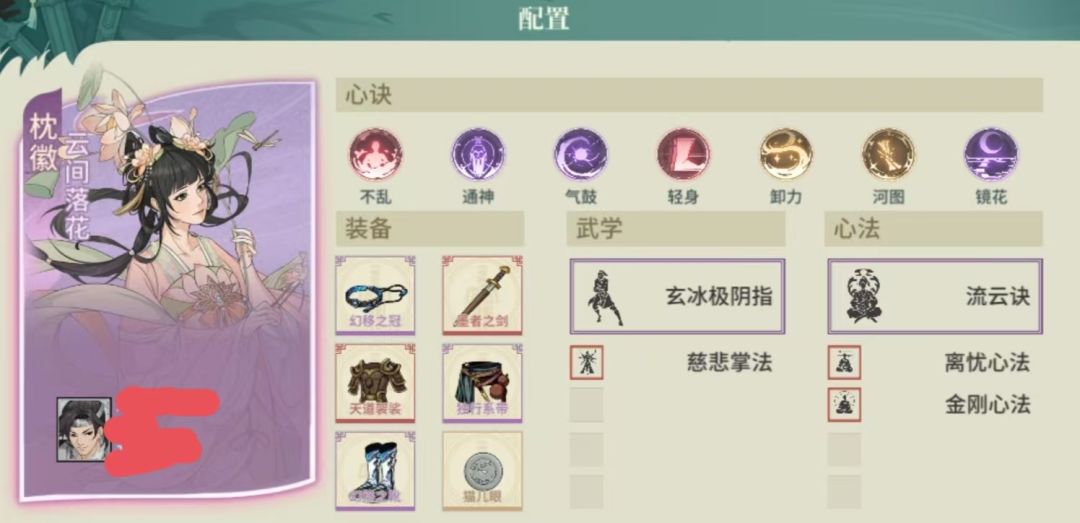Choose the 镜花 crescent moon icon
This screenshot has height=523, width=1080.
point(991,154)
